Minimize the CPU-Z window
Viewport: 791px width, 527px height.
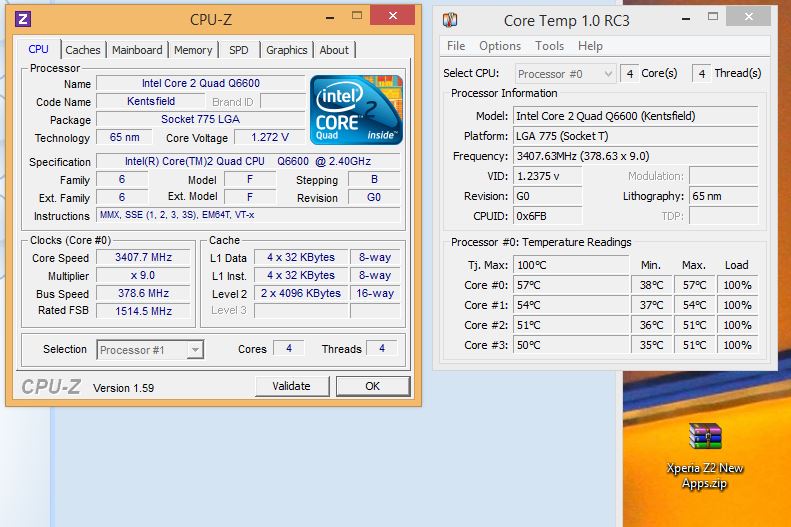330,18
